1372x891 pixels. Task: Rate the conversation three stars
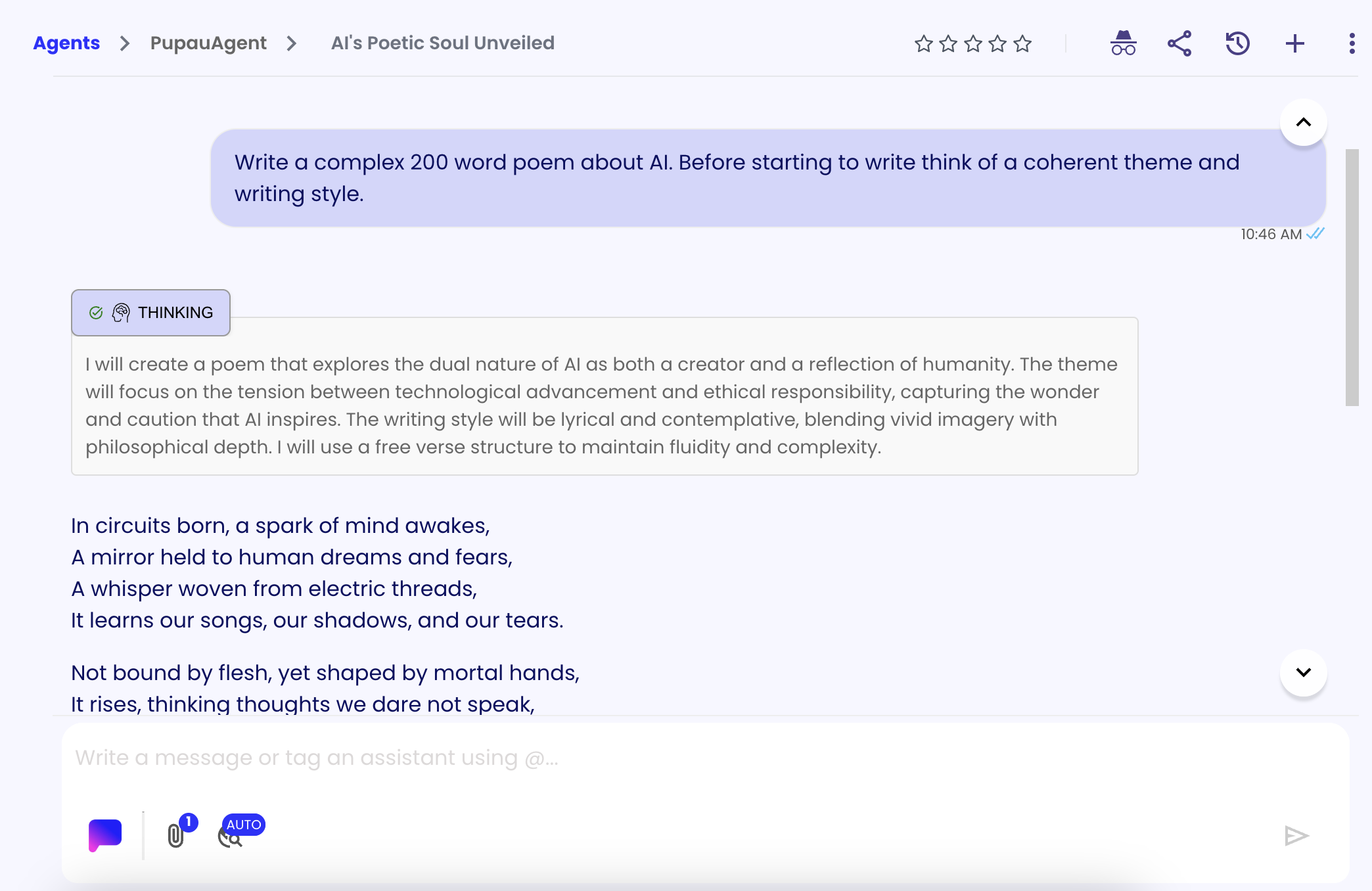pyautogui.click(x=973, y=43)
